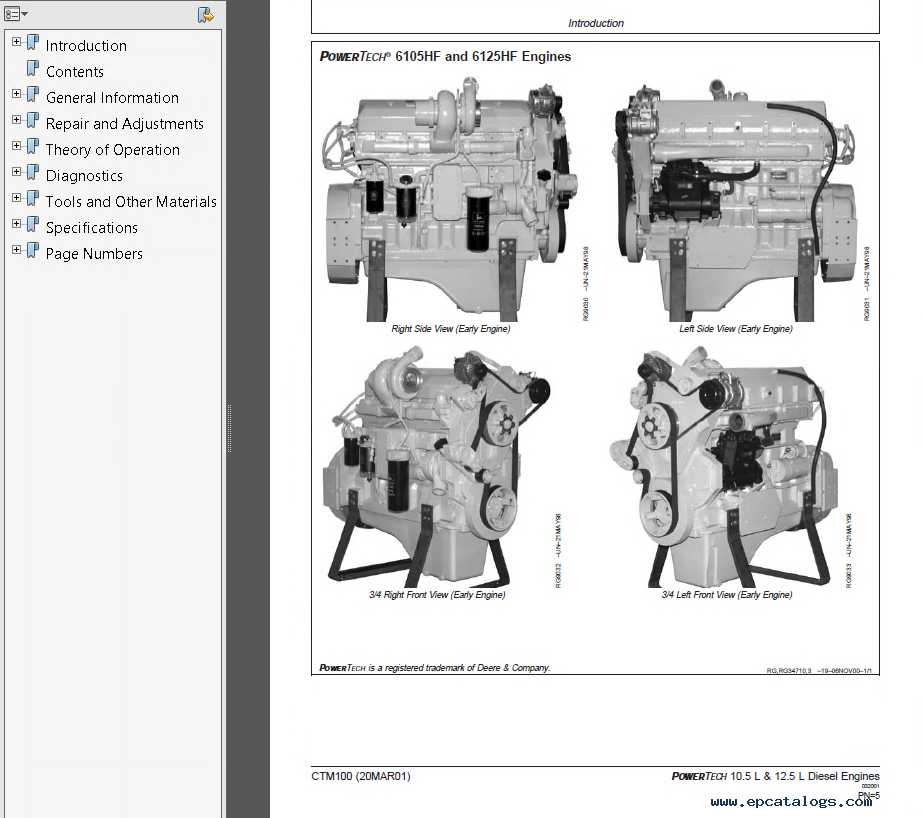
Task: Click the find current bookmark icon
Action: coord(205,15)
